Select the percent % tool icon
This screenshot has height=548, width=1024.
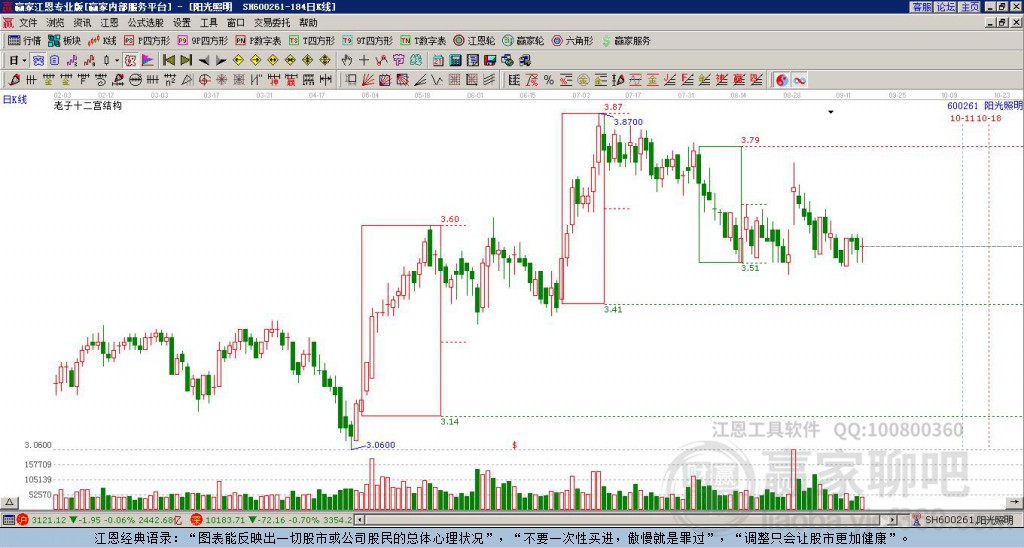pyautogui.click(x=549, y=80)
